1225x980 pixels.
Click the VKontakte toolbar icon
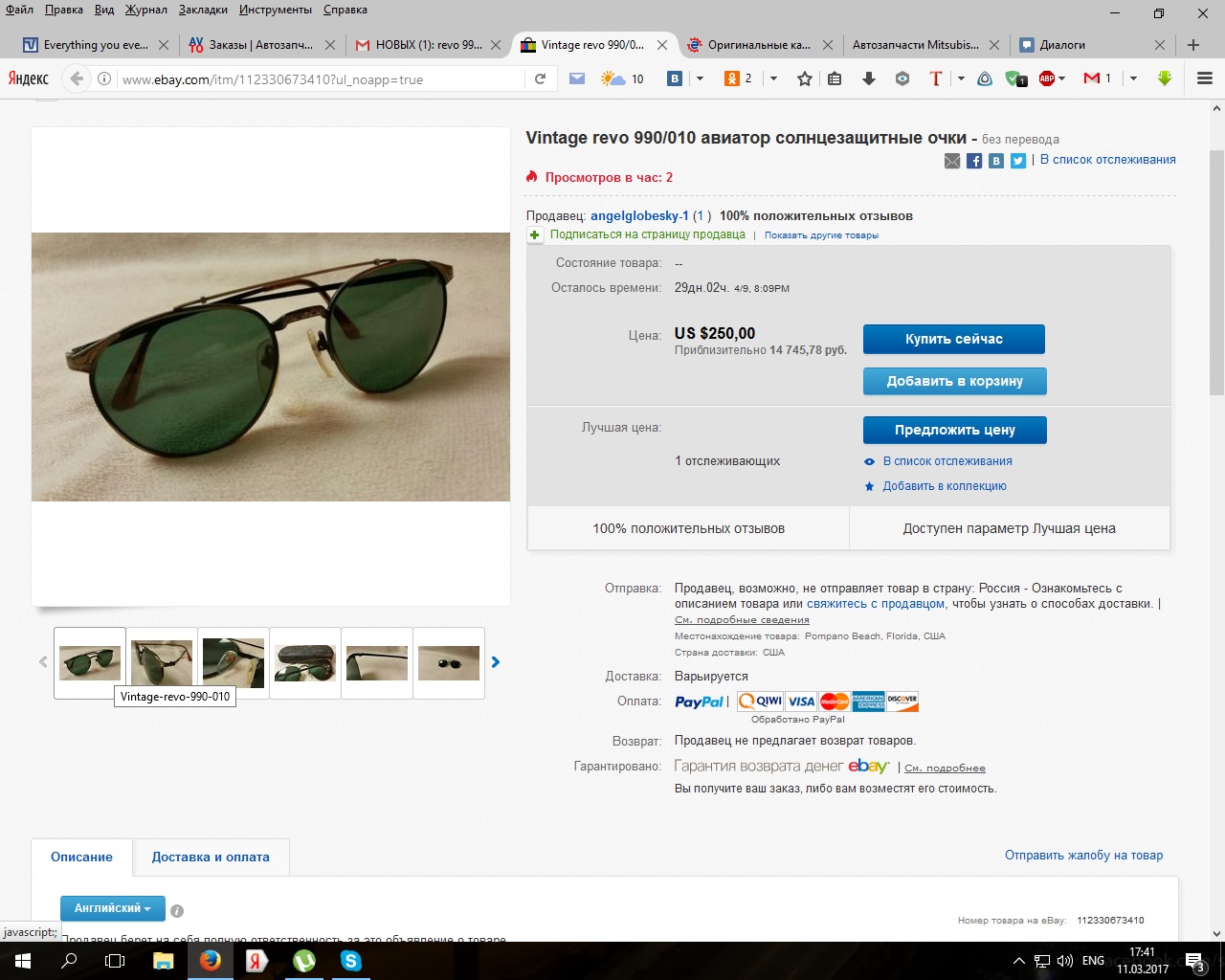pyautogui.click(x=675, y=79)
